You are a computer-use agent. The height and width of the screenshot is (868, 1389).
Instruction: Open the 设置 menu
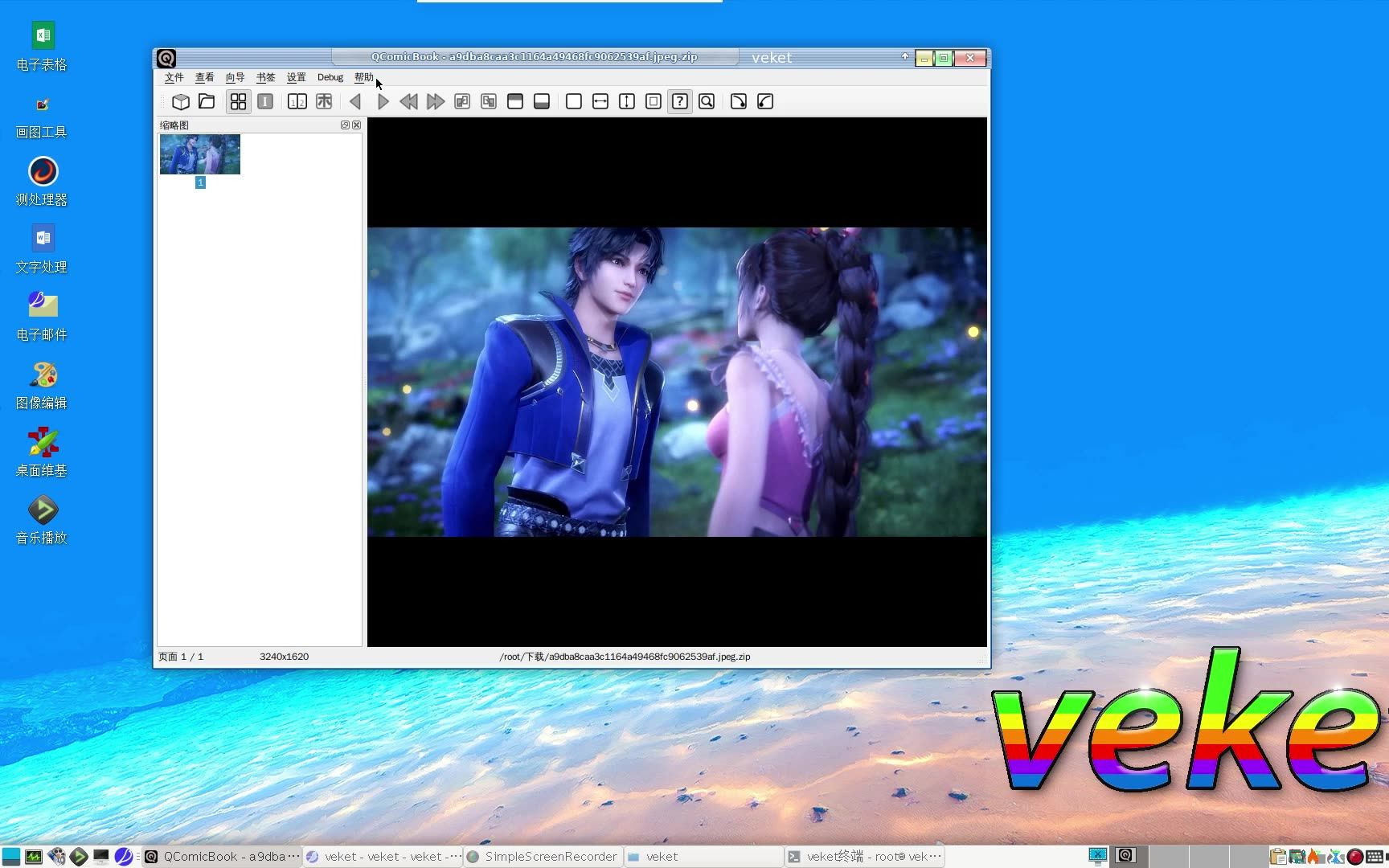click(x=297, y=77)
